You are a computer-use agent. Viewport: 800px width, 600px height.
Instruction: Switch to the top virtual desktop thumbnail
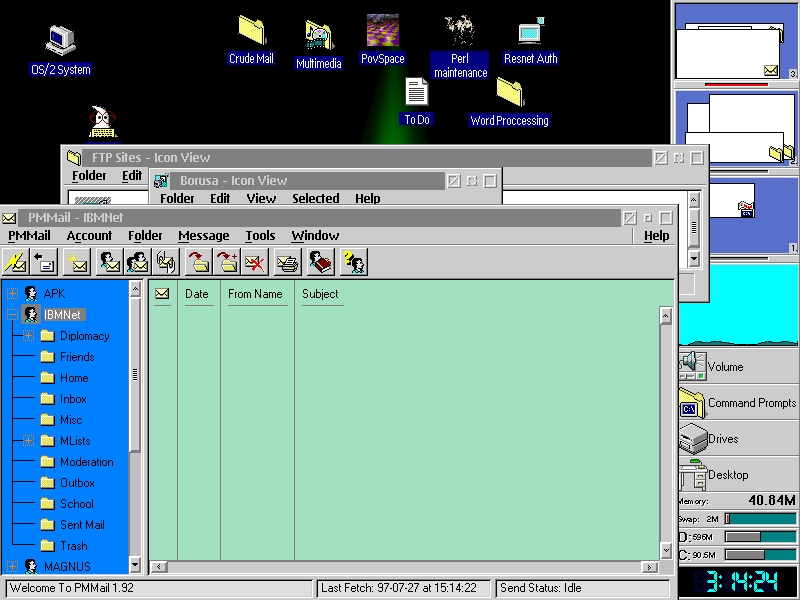[x=737, y=42]
